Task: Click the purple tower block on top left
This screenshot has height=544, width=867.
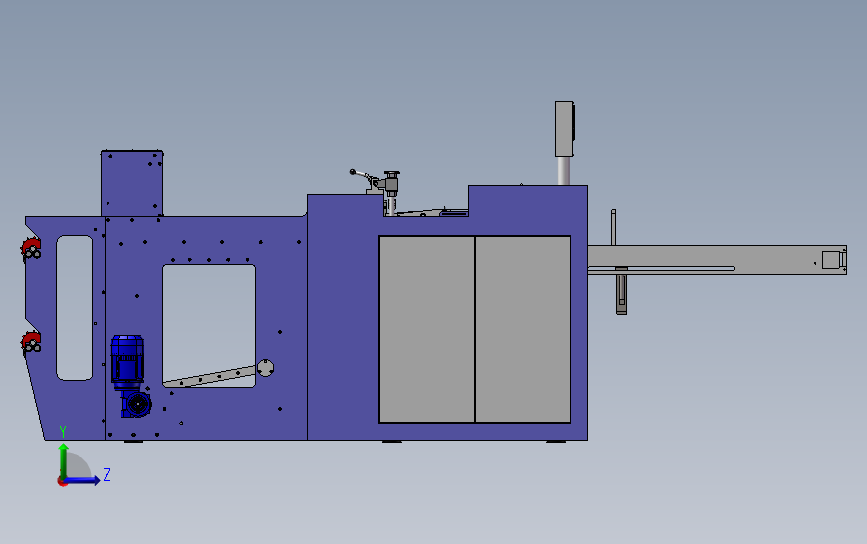Action: point(132,183)
